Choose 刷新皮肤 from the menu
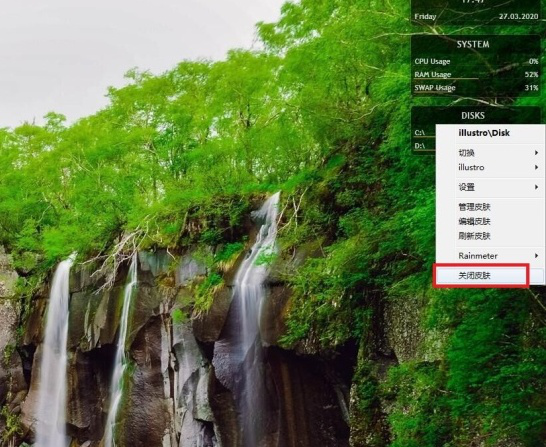The height and width of the screenshot is (447, 546). pyautogui.click(x=490, y=236)
